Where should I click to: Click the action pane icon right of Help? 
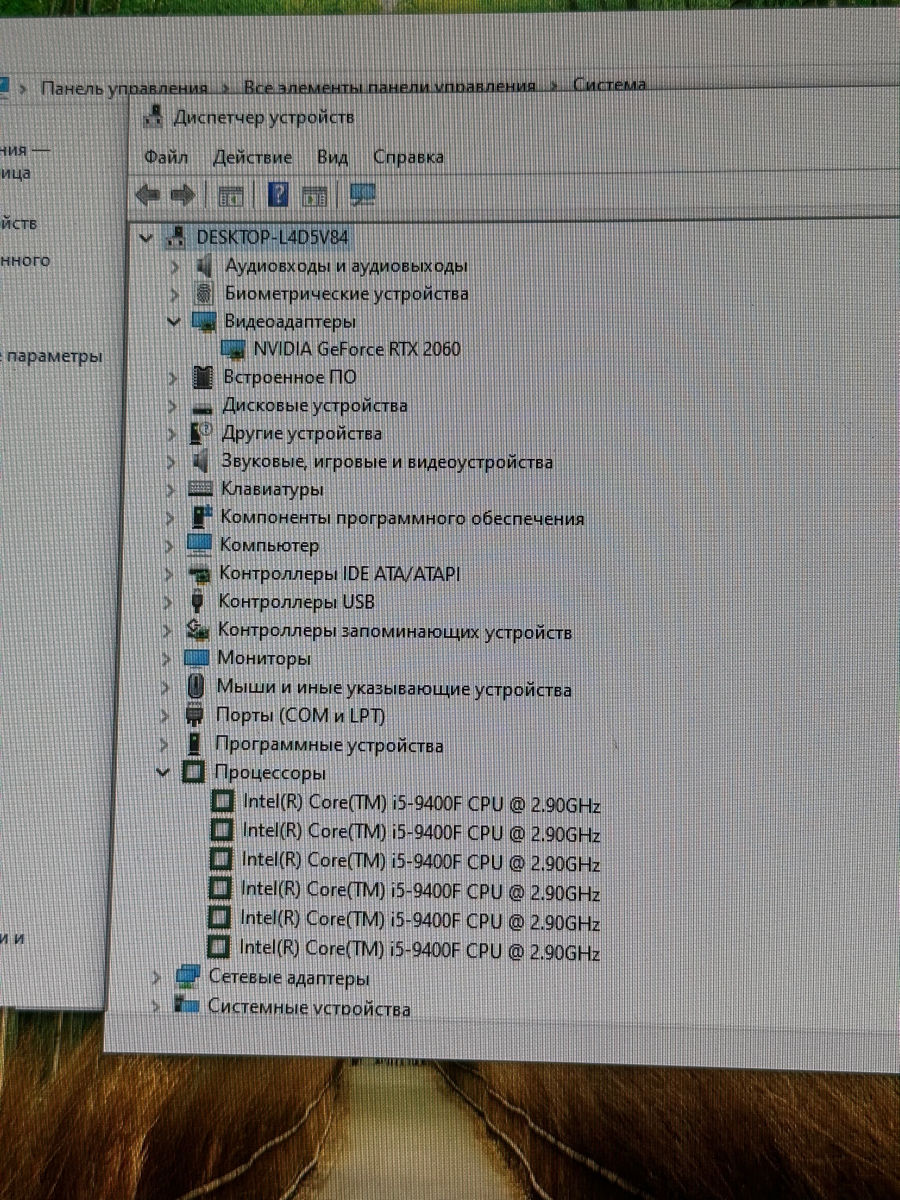point(315,195)
